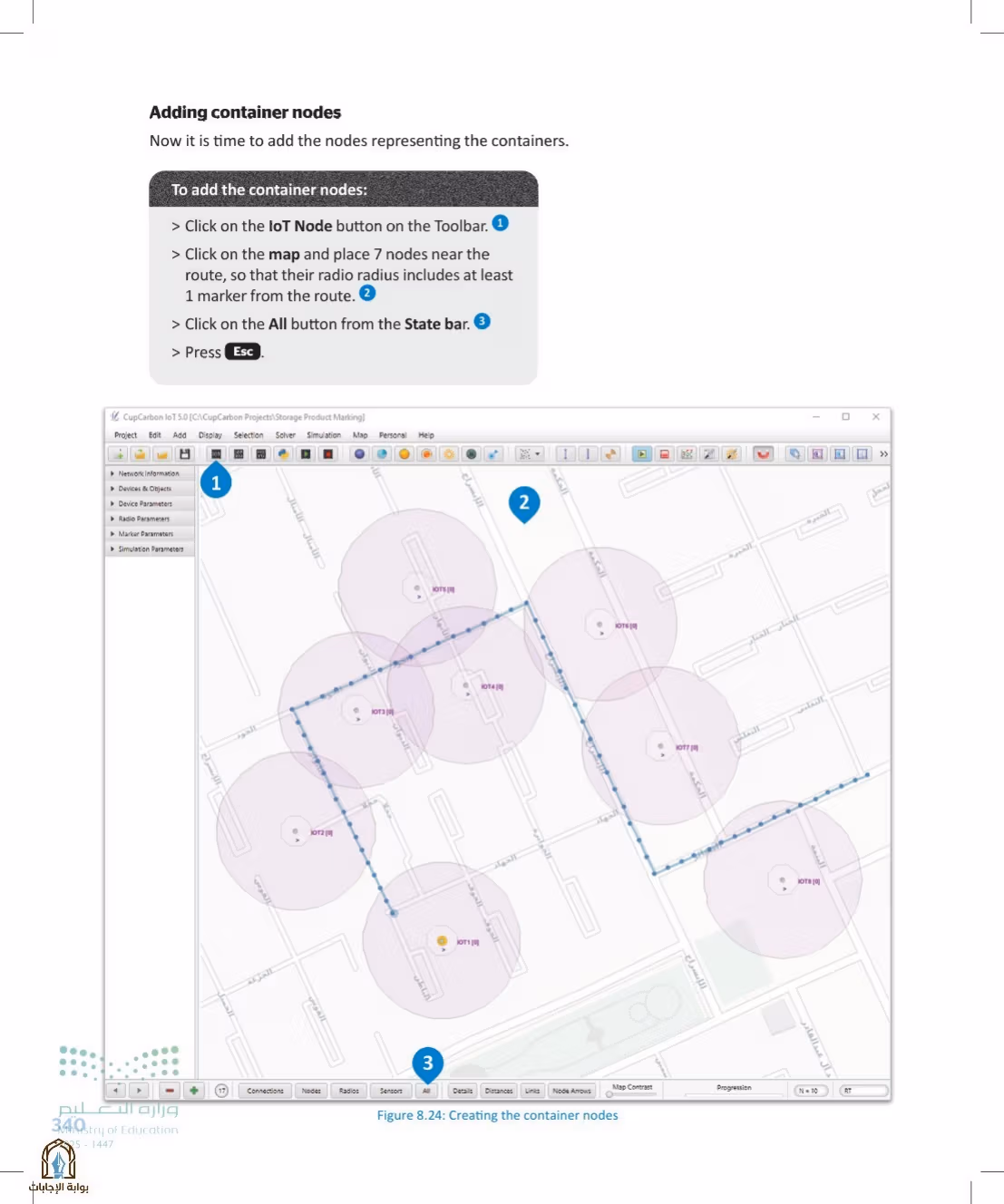Click the 'Figure 8.24' caption text
Screen dimensions: 1004x1204
click(x=497, y=1115)
